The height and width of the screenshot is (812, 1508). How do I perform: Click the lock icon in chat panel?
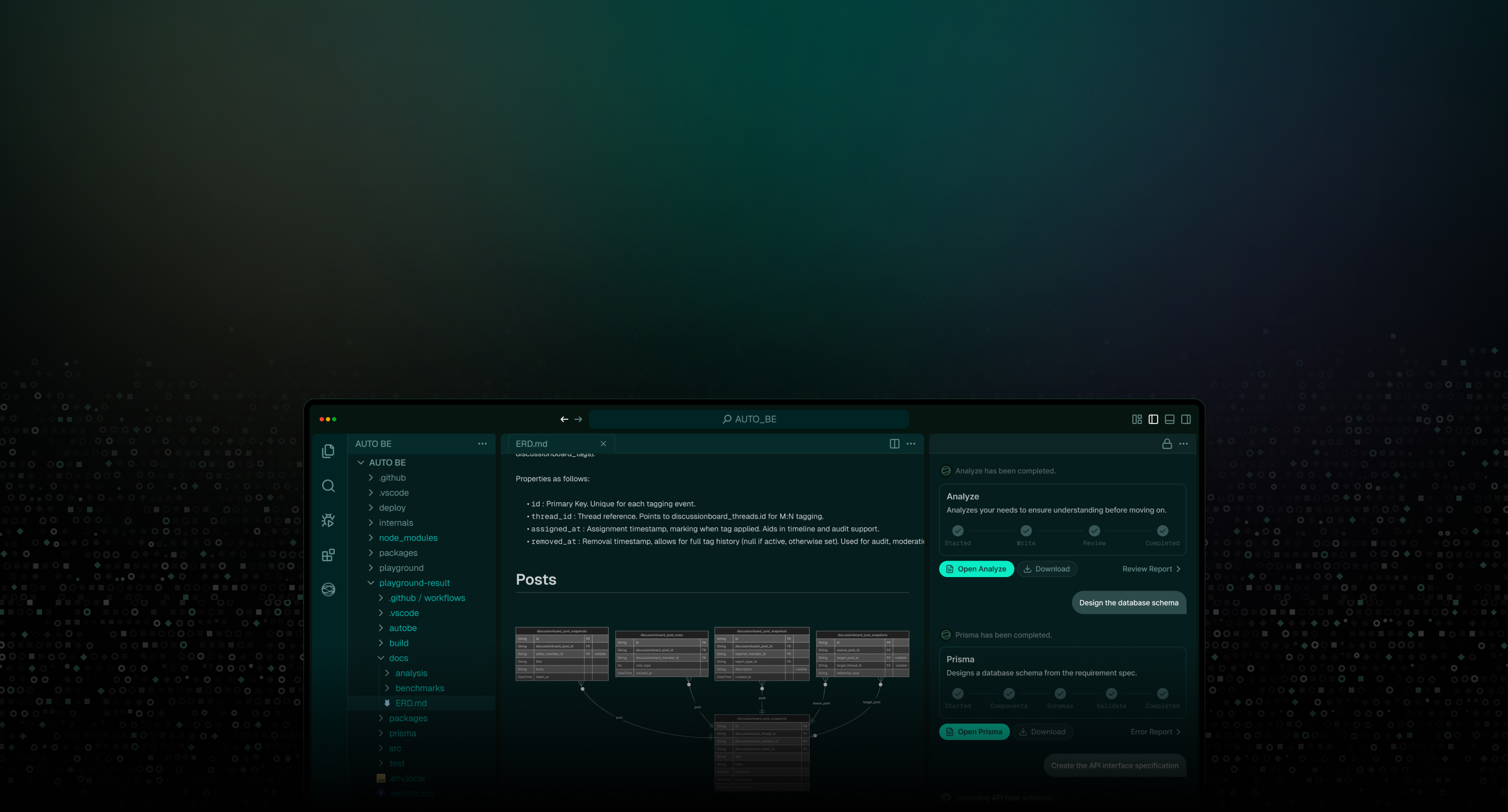point(1167,444)
